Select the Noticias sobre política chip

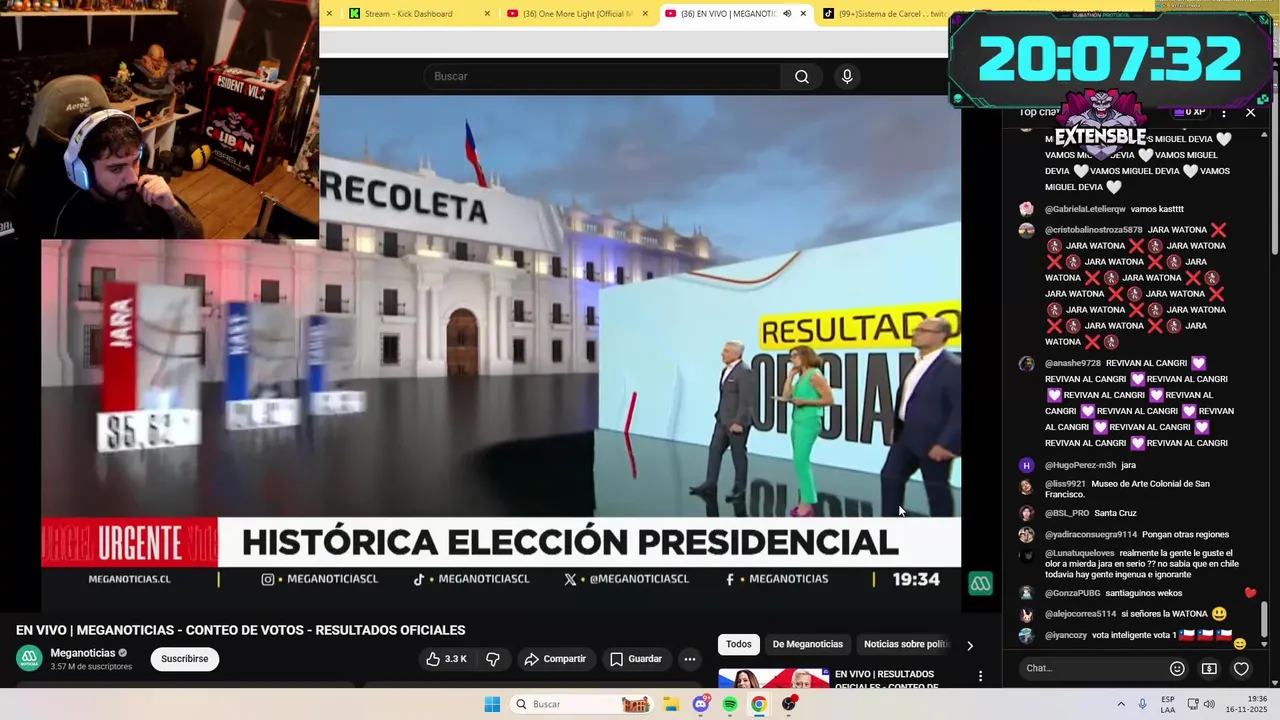pyautogui.click(x=905, y=644)
